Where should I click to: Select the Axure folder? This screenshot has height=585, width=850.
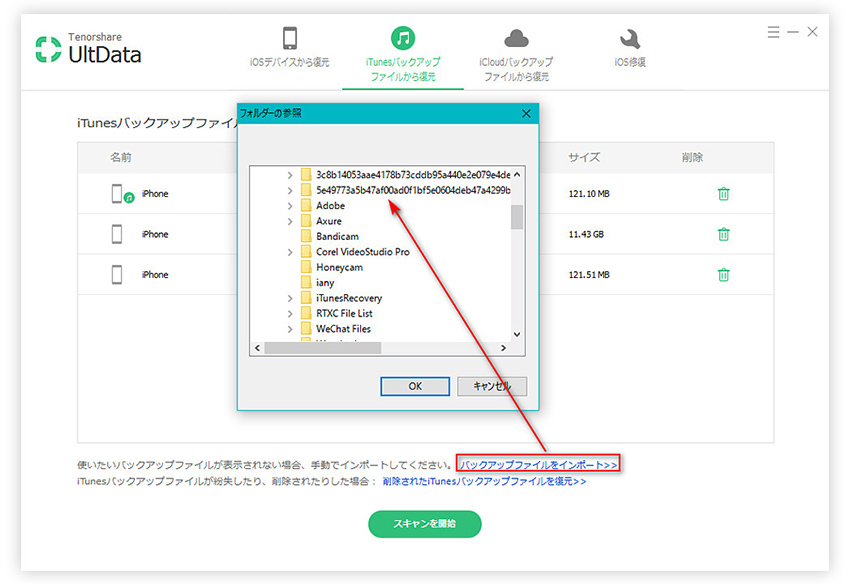pyautogui.click(x=321, y=221)
